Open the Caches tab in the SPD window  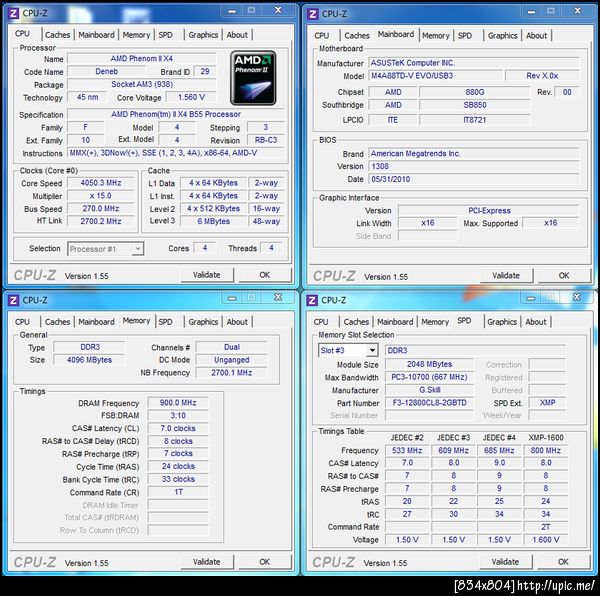pos(356,322)
